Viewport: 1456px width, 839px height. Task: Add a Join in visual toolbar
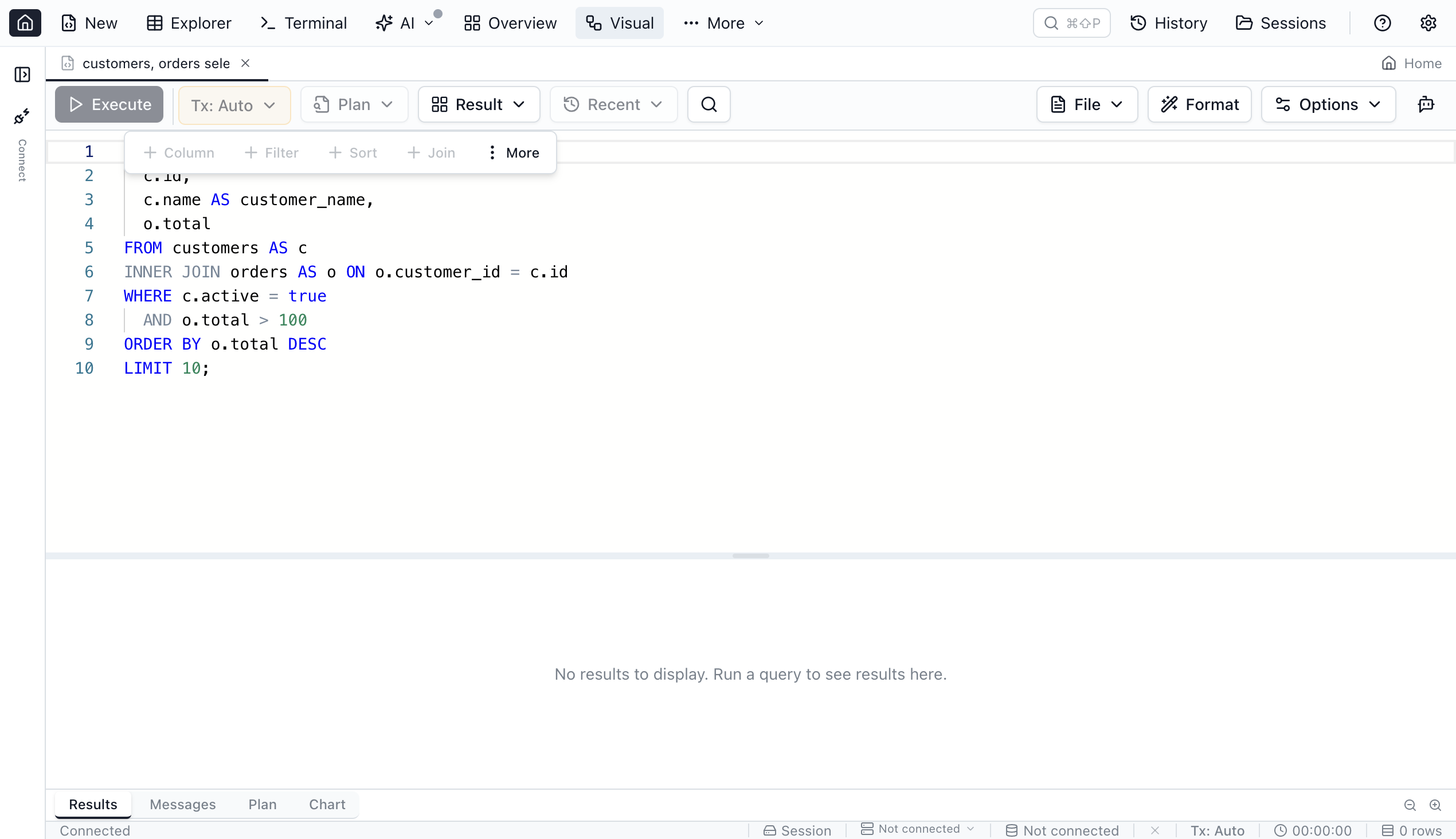tap(431, 152)
